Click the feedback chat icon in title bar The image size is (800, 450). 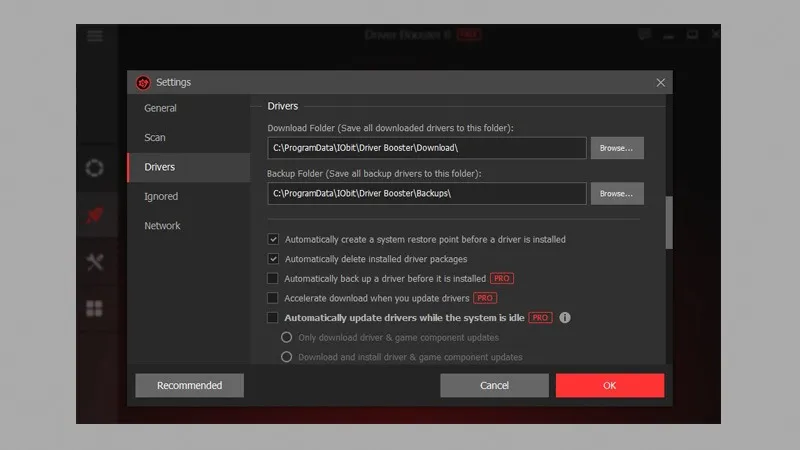(x=644, y=34)
